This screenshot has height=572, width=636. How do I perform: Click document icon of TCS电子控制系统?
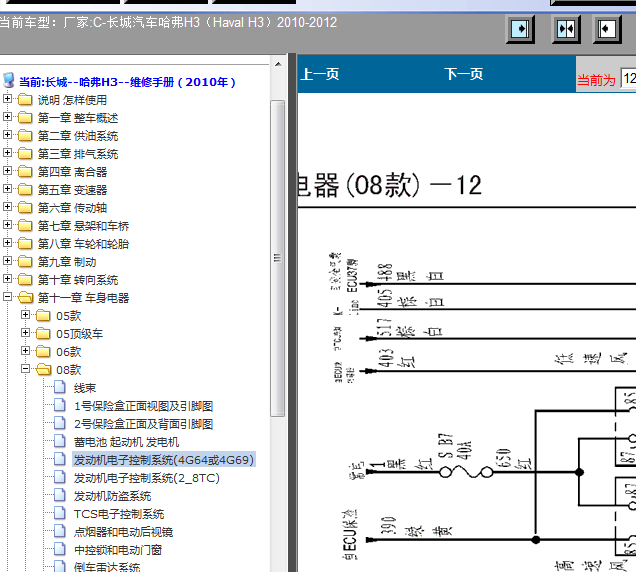tap(60, 513)
